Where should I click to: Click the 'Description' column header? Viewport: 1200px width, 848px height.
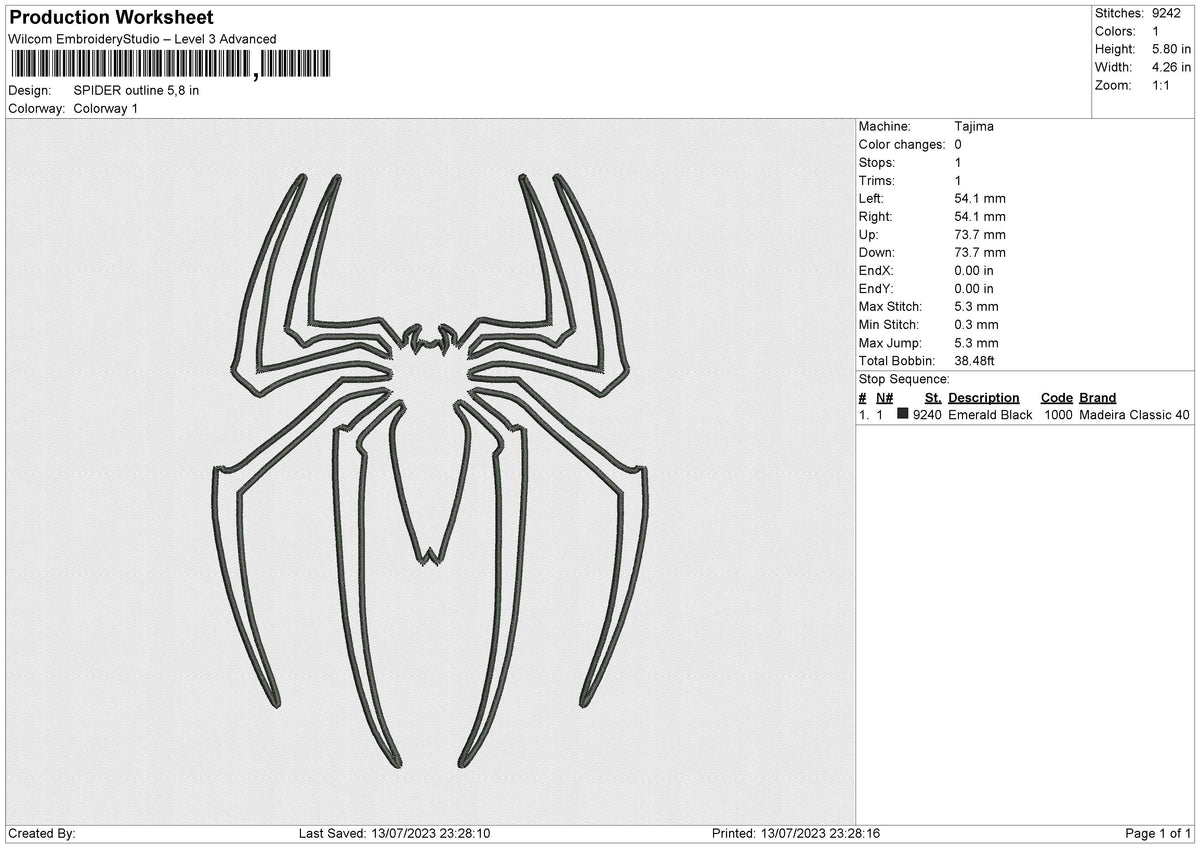tap(984, 398)
